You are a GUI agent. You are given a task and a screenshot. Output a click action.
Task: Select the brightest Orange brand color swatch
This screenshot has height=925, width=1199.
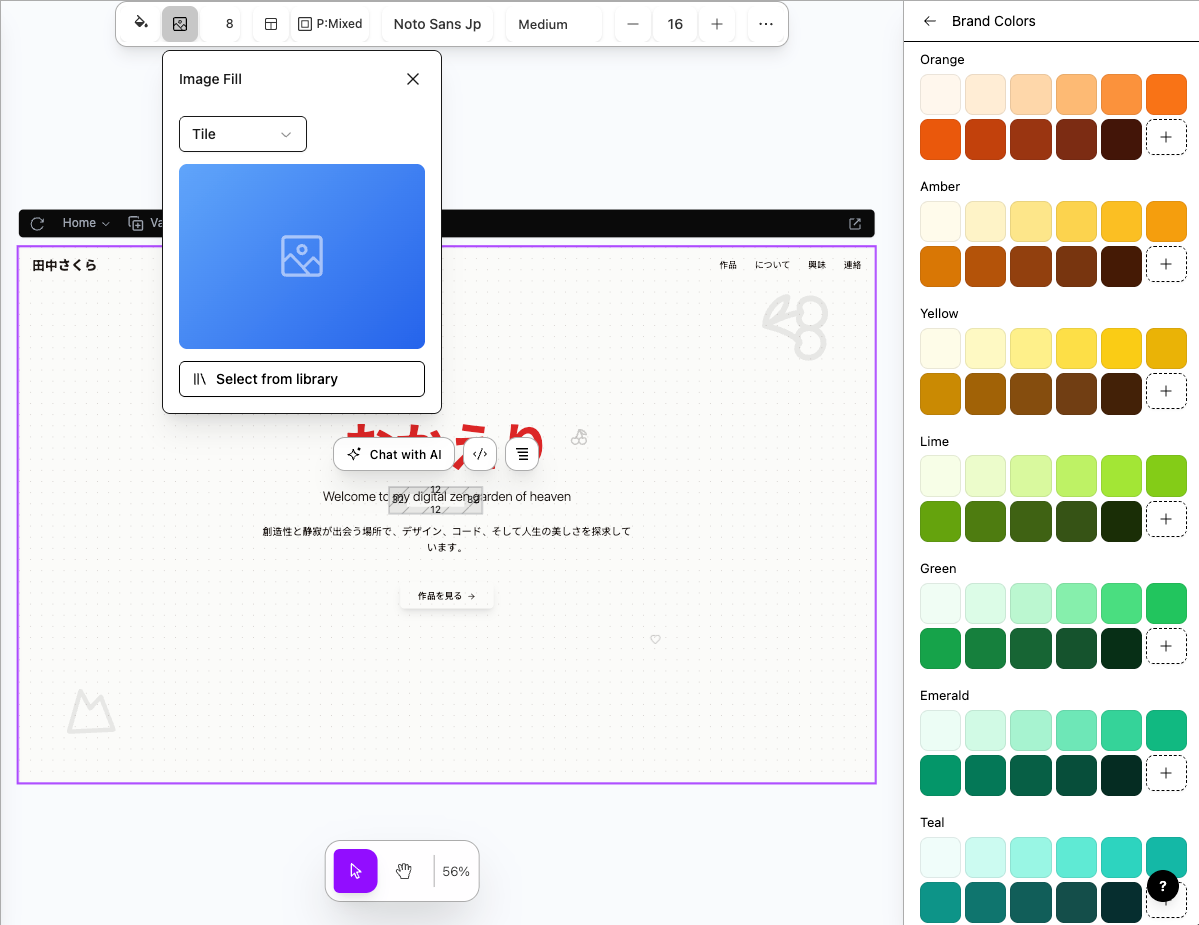[x=1166, y=94]
